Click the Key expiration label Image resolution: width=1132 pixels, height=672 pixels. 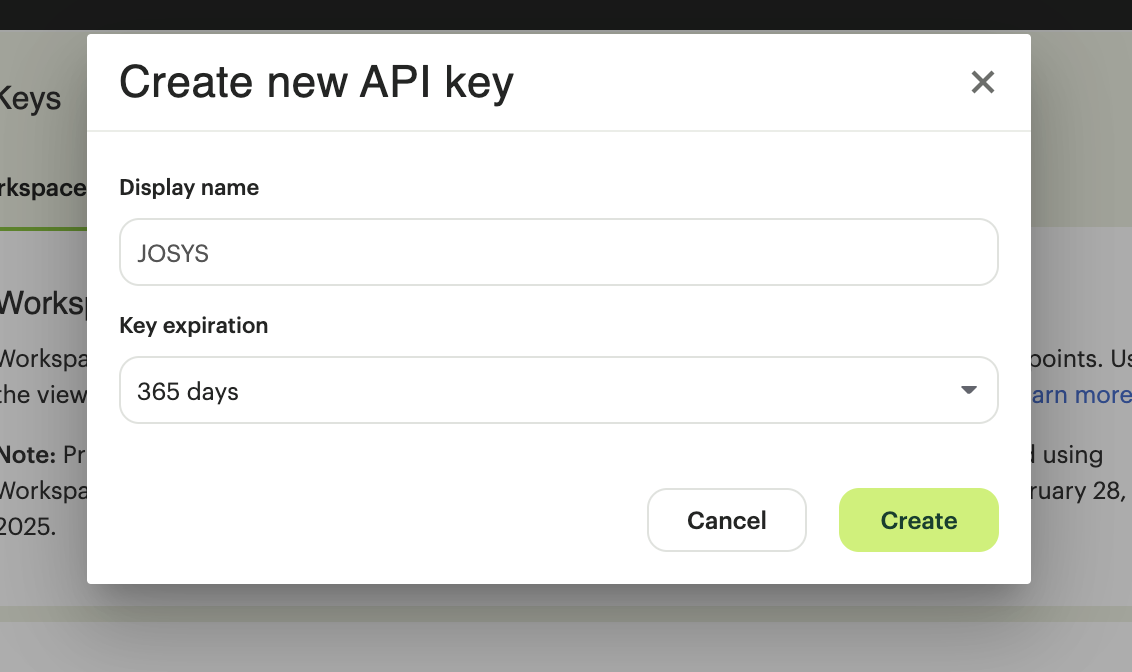tap(193, 326)
